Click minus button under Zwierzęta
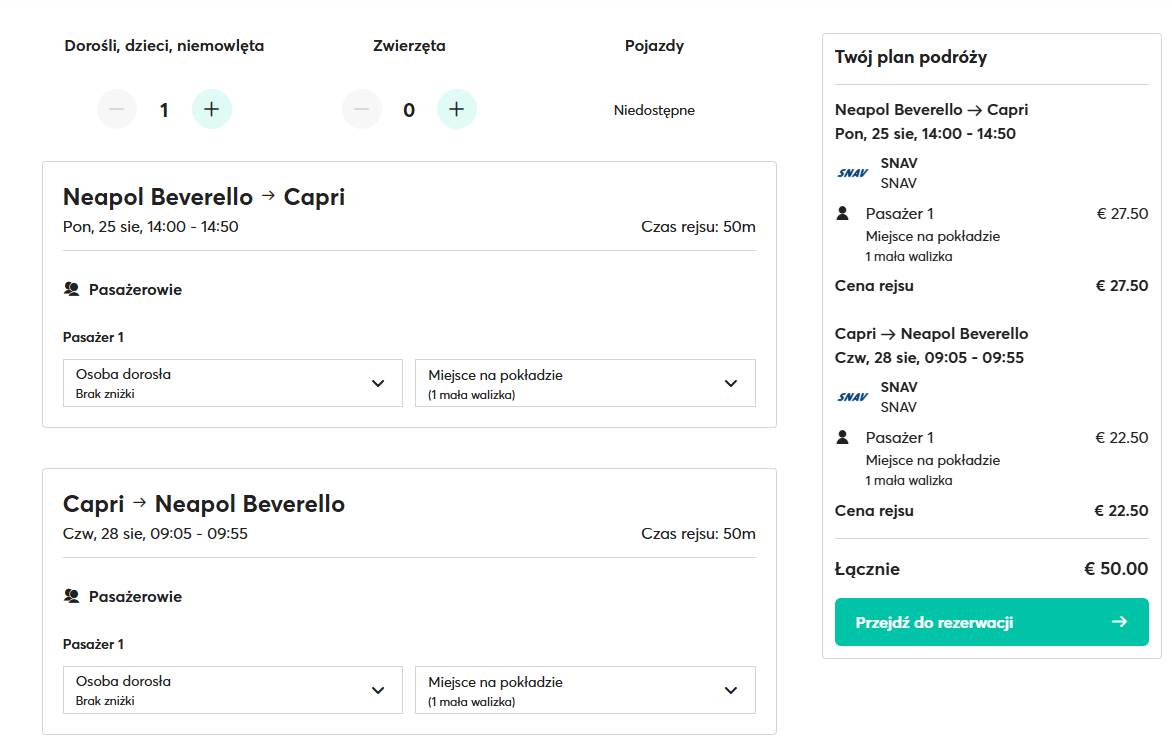This screenshot has width=1172, height=737. point(362,110)
